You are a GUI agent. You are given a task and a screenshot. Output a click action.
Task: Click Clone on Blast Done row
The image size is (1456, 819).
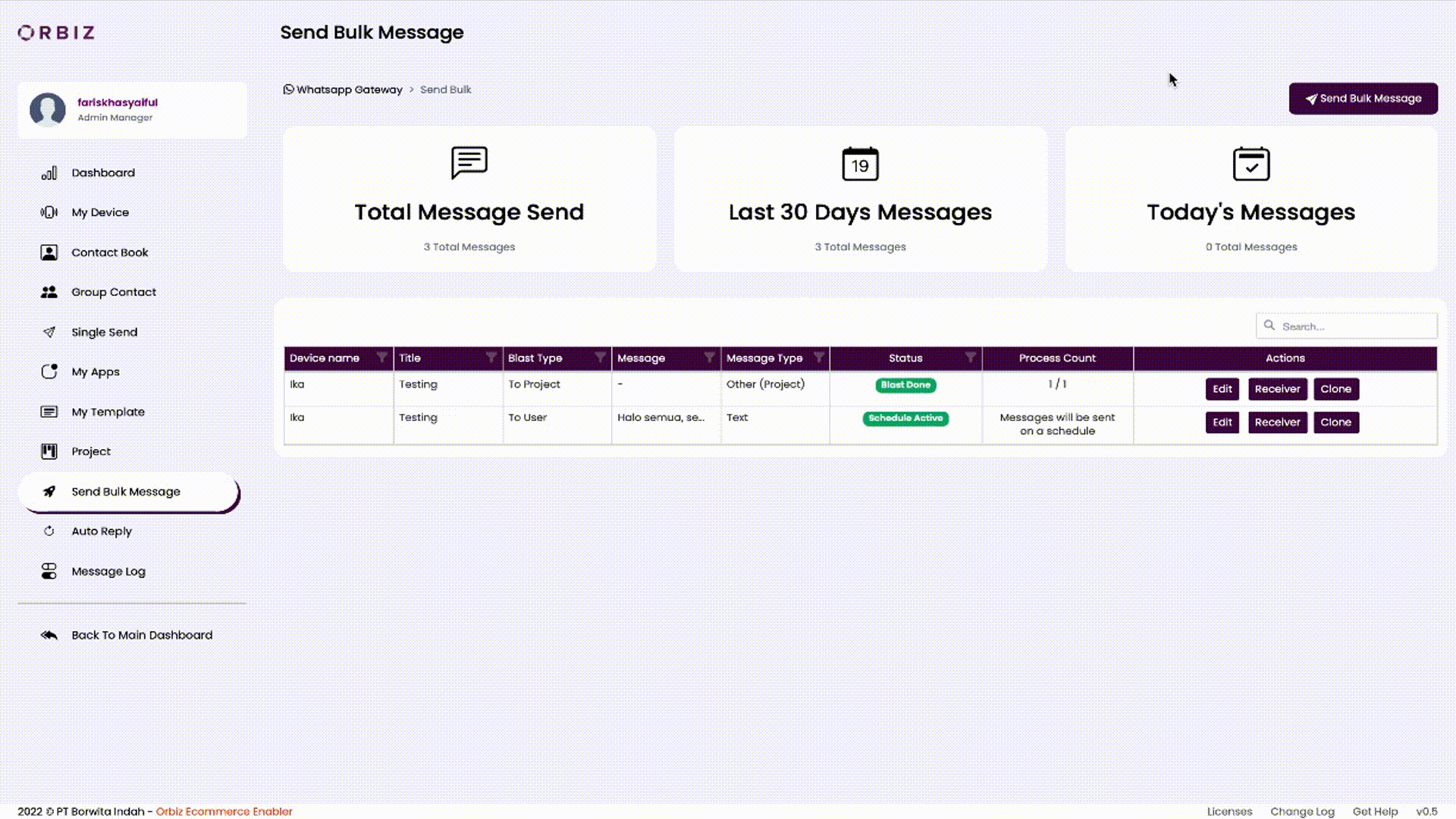click(1335, 388)
